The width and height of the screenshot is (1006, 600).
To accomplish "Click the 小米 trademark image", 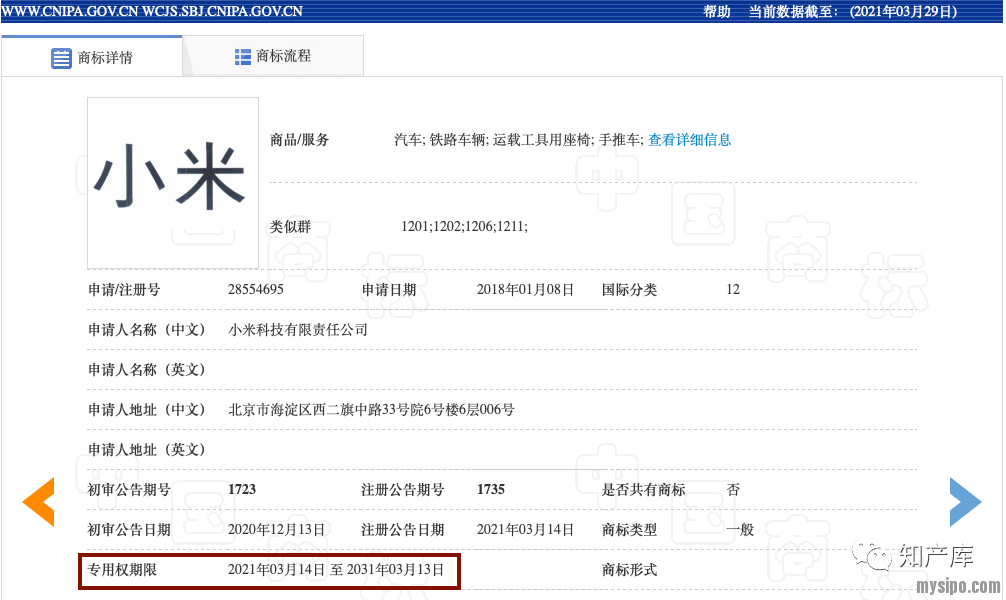I will point(173,182).
